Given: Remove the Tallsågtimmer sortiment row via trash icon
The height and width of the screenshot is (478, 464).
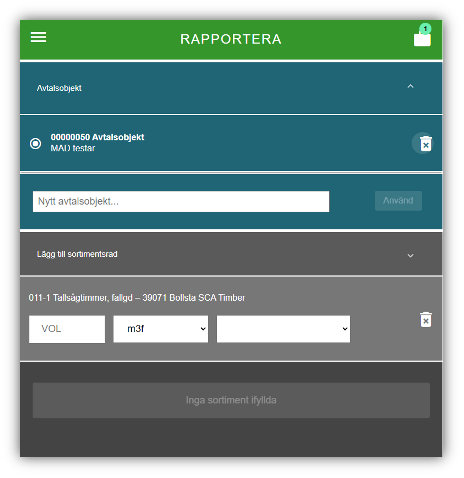Looking at the screenshot, I should (425, 320).
